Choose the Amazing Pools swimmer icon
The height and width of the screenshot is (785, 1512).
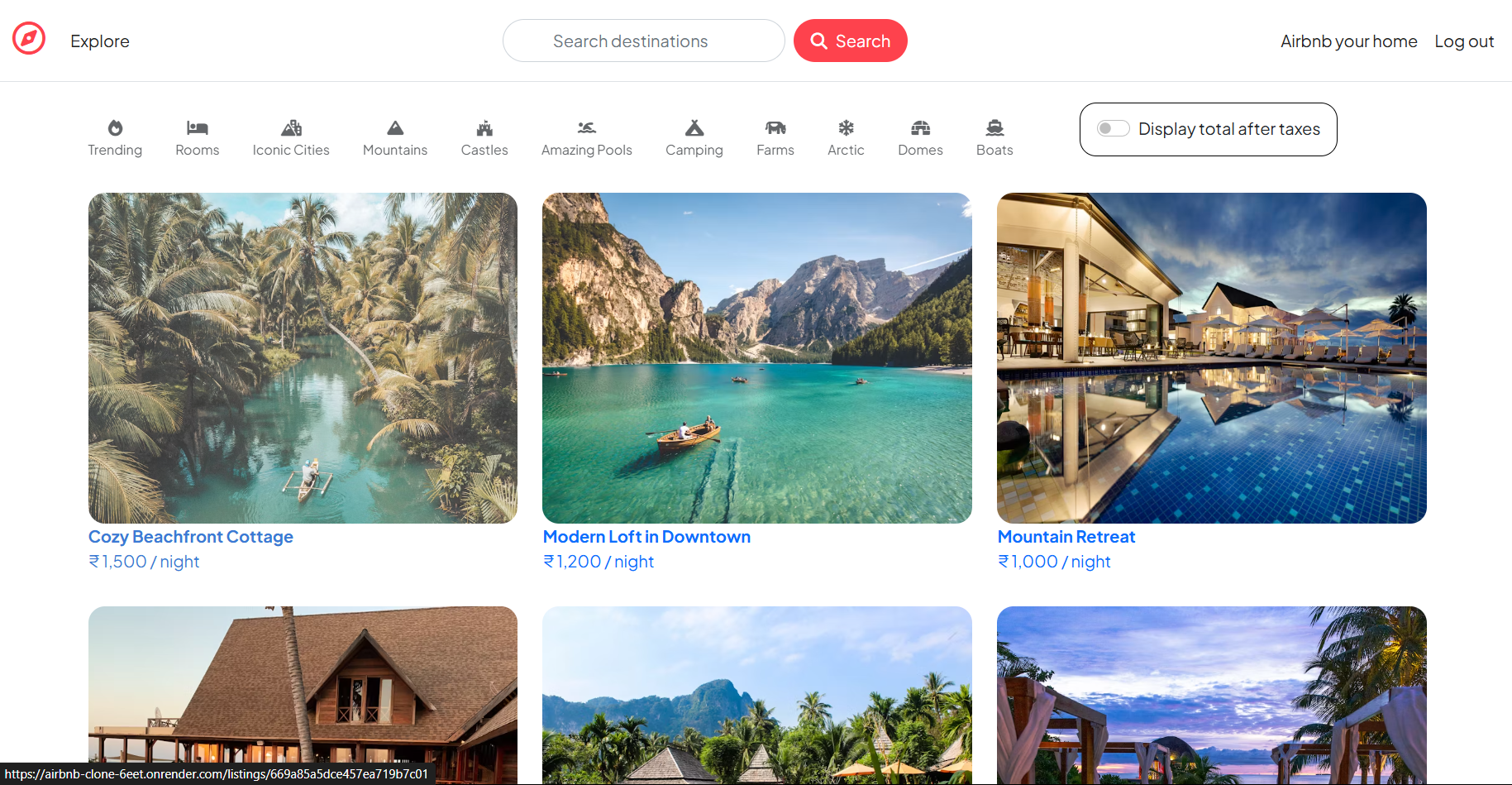(x=587, y=127)
